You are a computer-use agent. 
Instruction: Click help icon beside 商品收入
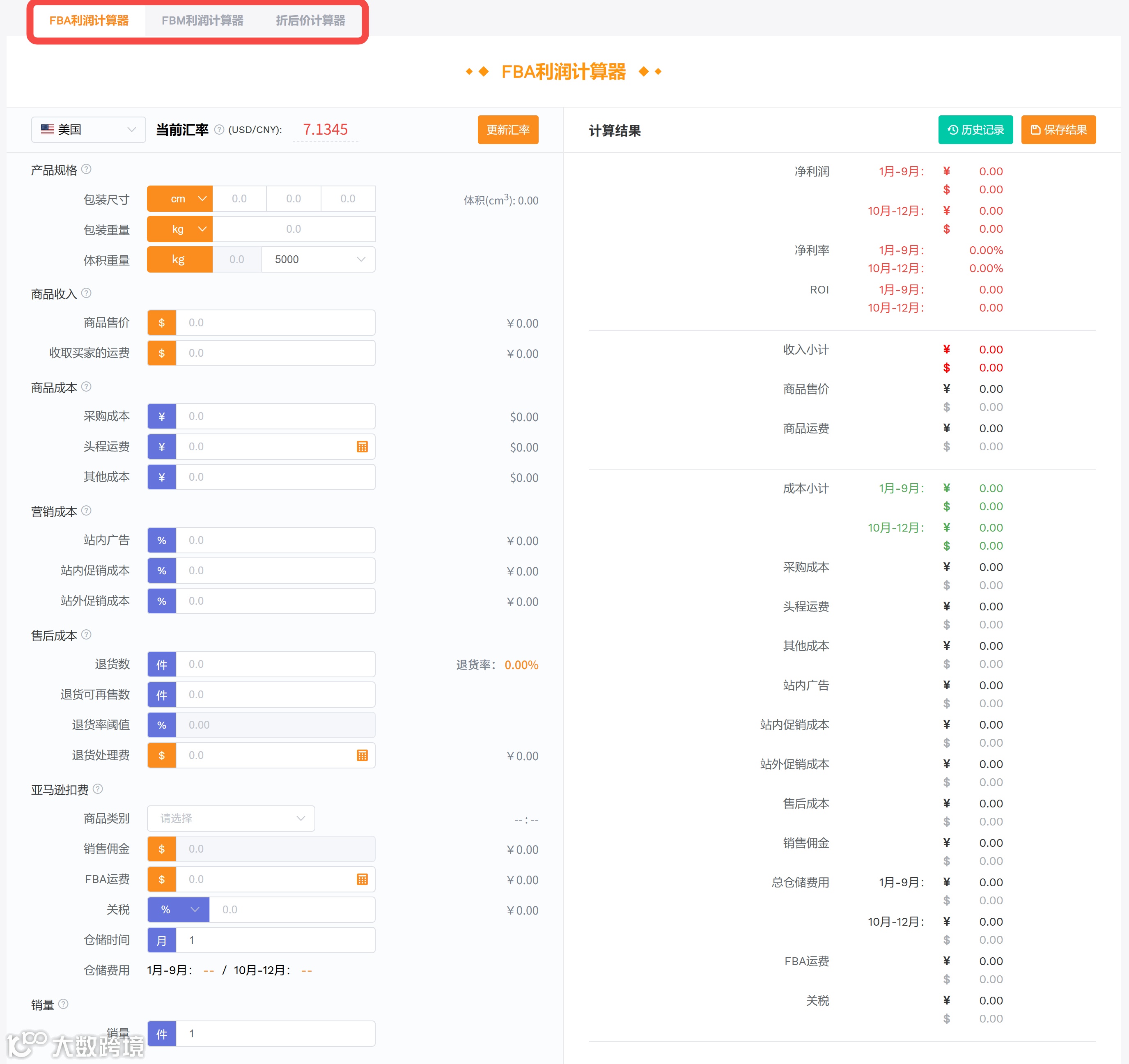(86, 293)
